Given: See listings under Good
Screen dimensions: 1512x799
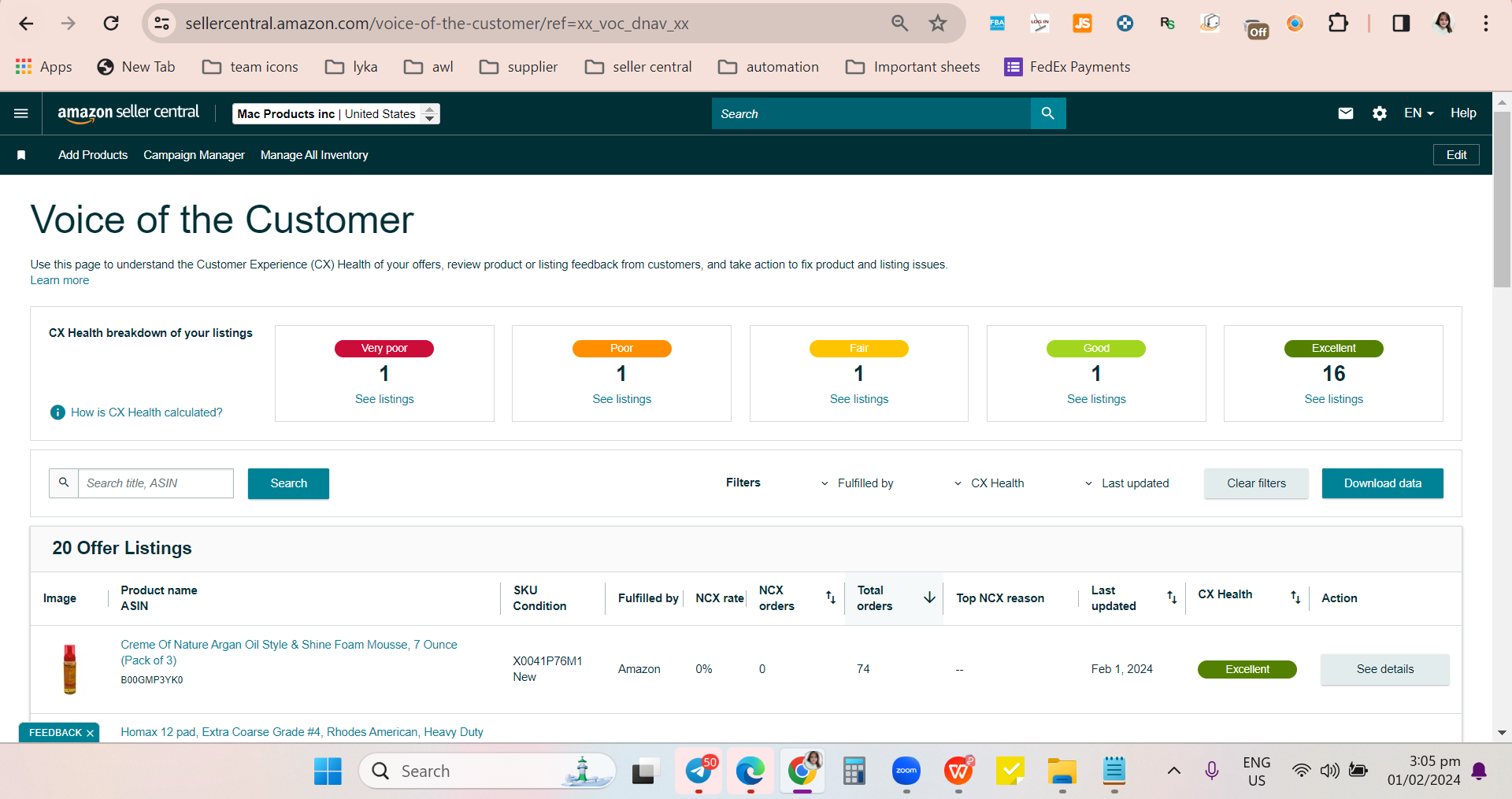Looking at the screenshot, I should click(1096, 399).
